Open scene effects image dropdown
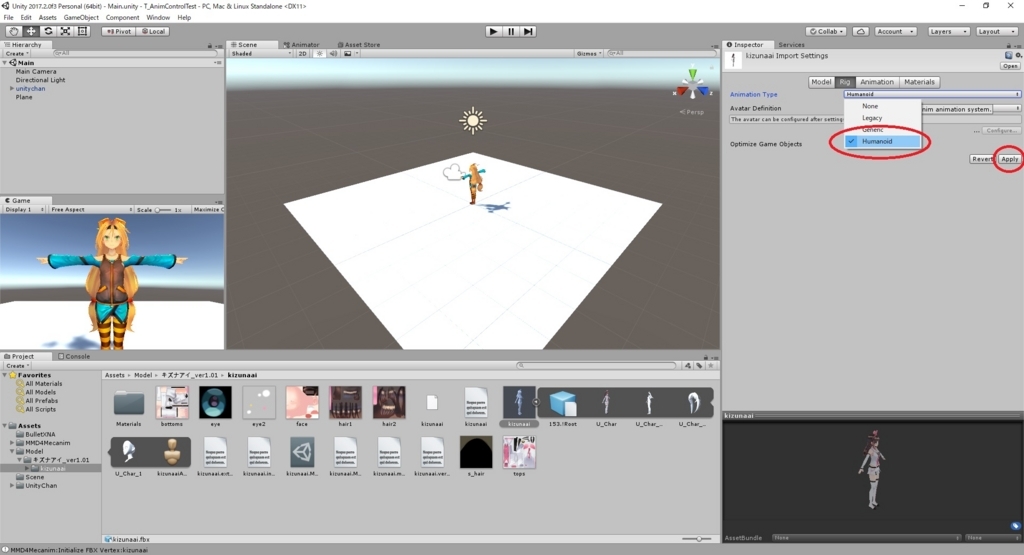The image size is (1024, 555). click(x=351, y=54)
